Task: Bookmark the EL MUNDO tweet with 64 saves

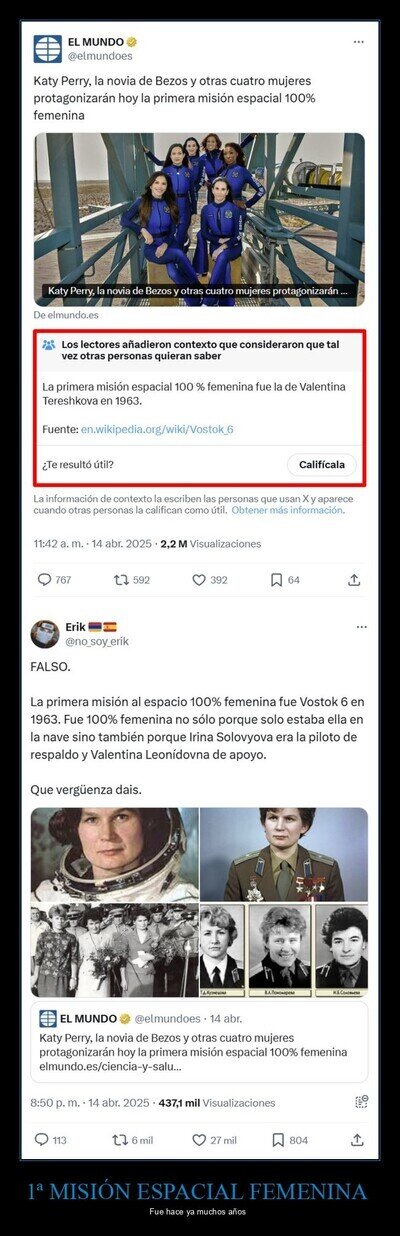Action: point(277,579)
